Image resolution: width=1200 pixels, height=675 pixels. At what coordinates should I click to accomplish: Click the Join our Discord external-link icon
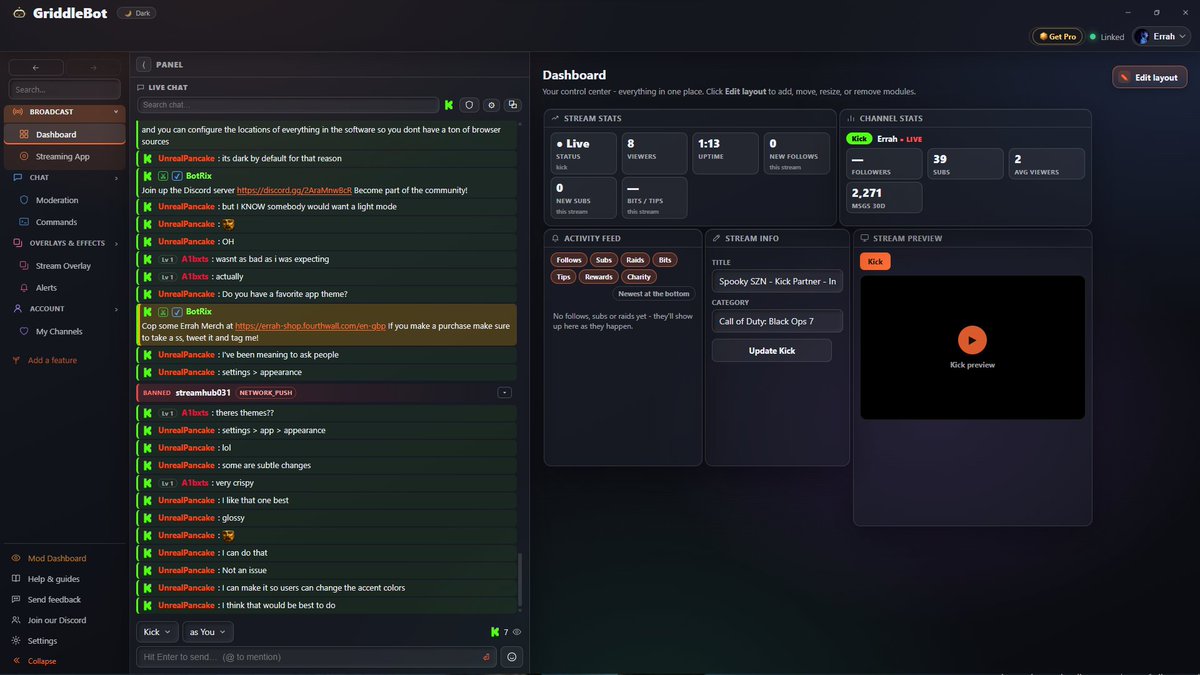[x=16, y=620]
